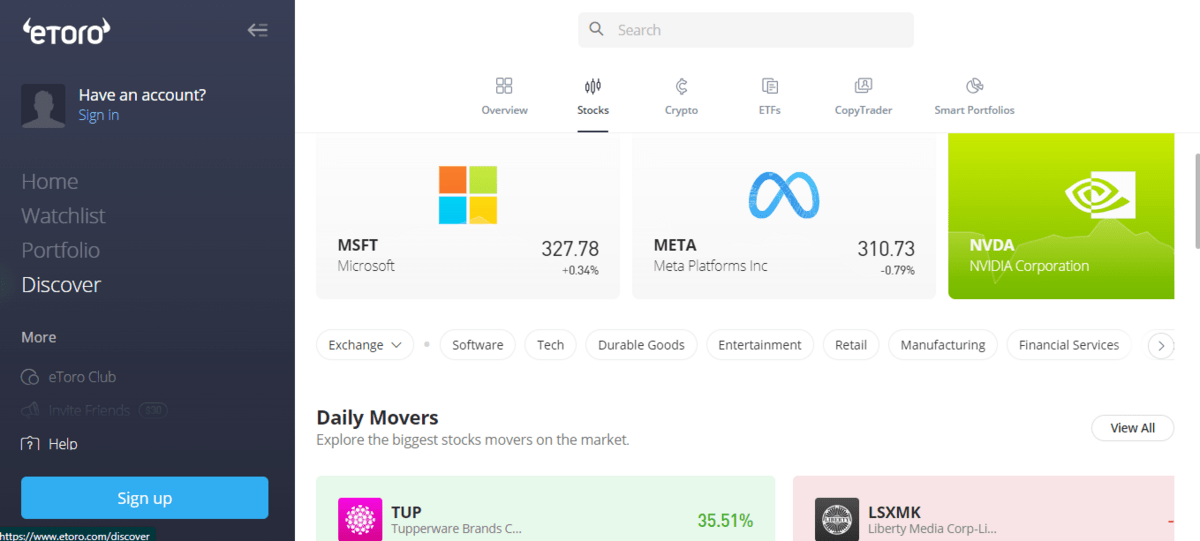Switch to the ETFs tab
1200x541 pixels.
point(769,97)
